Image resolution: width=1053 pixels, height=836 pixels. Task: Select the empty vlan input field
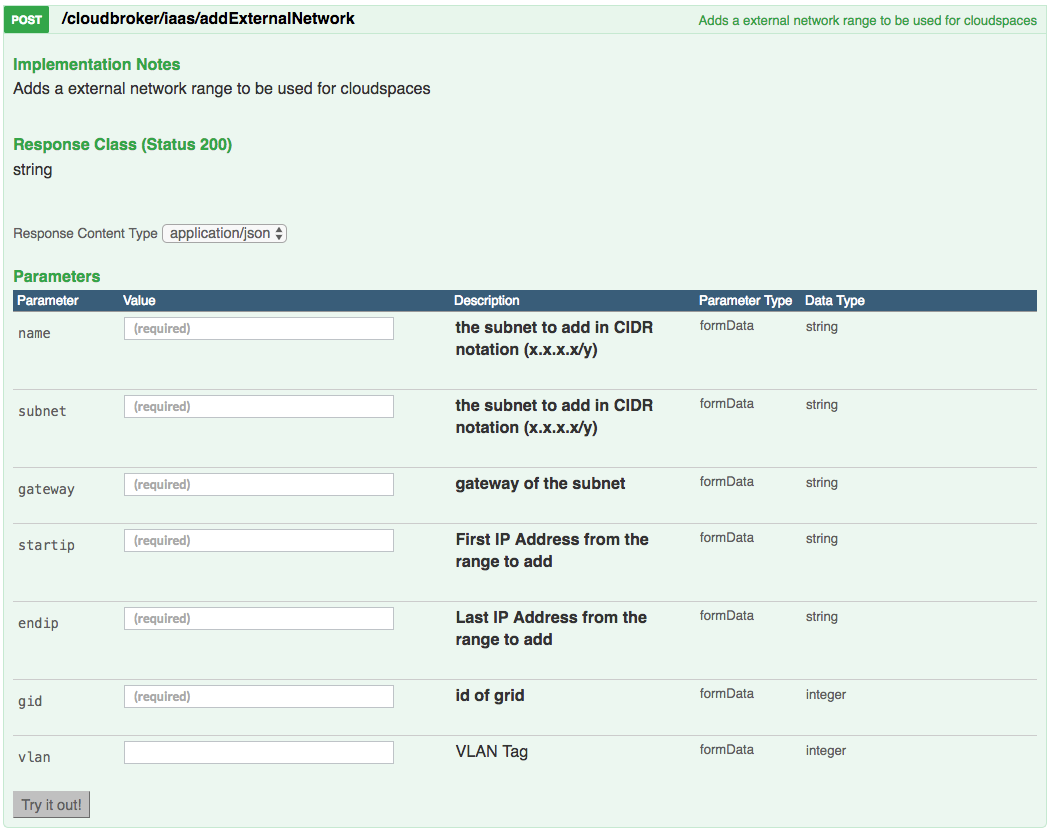point(258,753)
